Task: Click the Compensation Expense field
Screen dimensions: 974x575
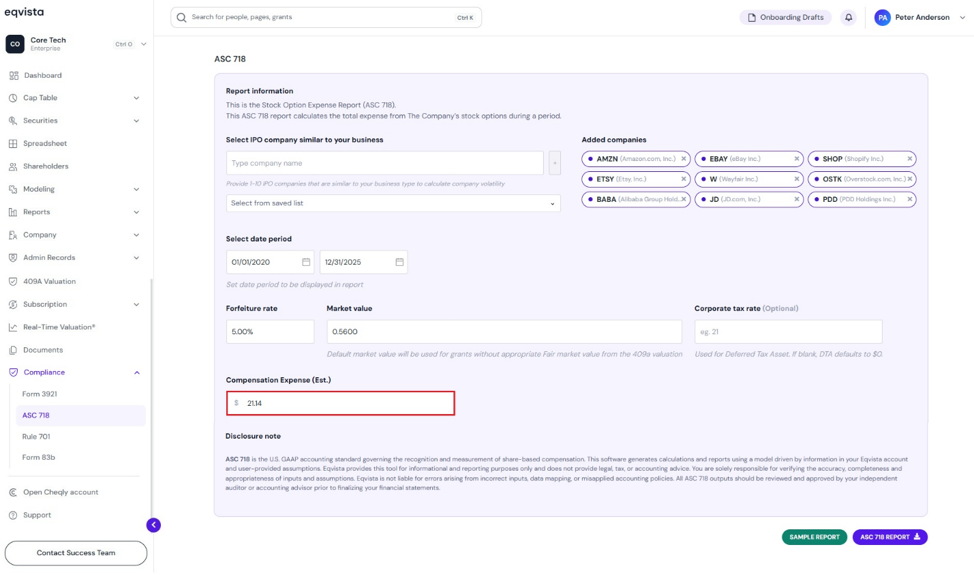Action: point(340,403)
